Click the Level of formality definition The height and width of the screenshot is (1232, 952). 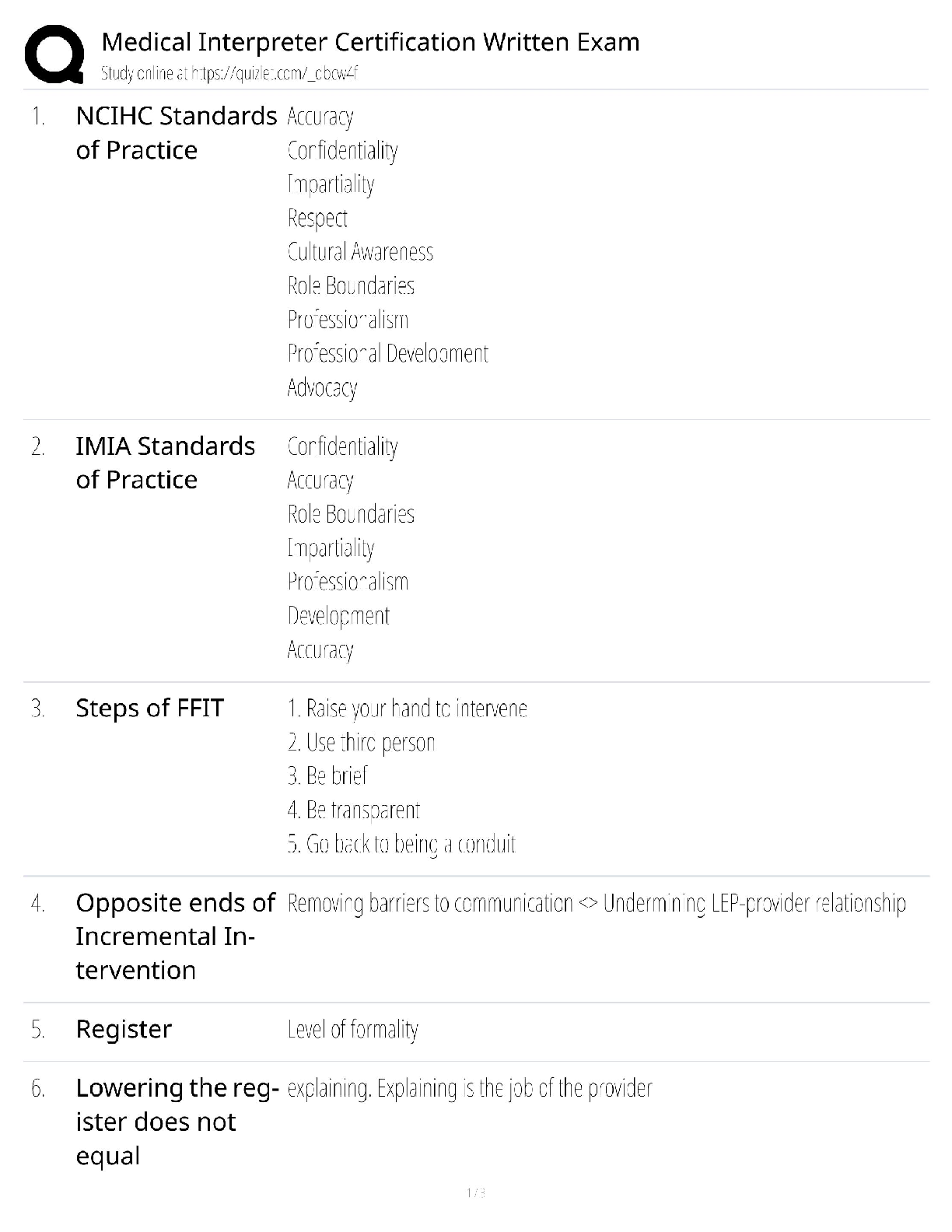(x=352, y=1030)
